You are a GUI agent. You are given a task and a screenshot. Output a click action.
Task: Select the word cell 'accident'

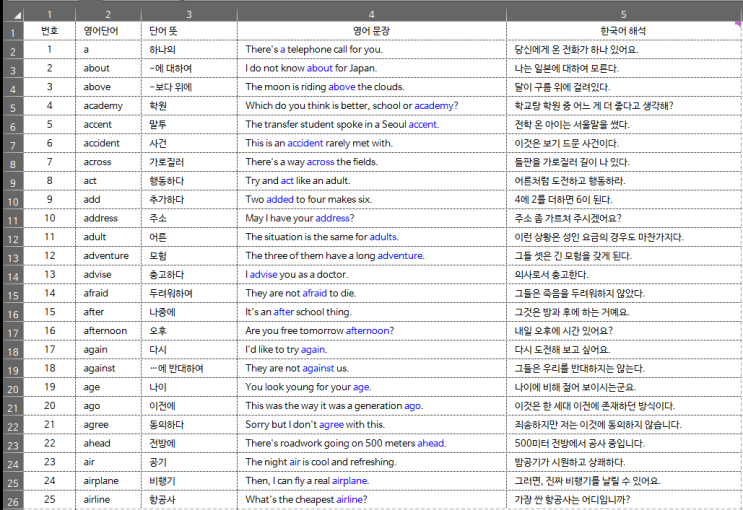coord(108,143)
